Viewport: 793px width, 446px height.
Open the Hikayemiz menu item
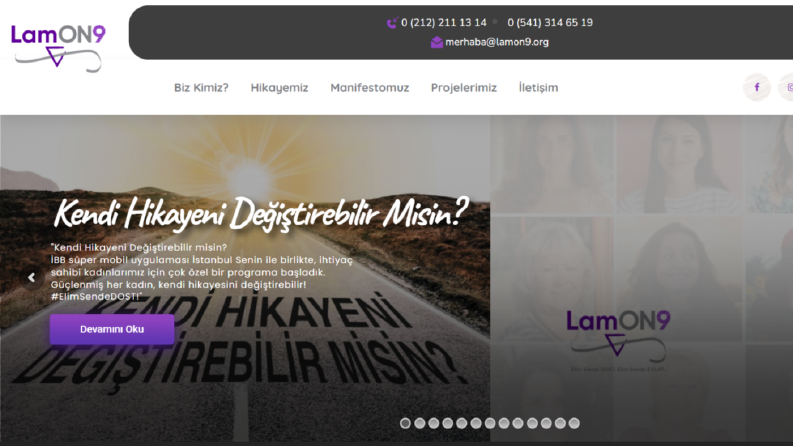pyautogui.click(x=279, y=87)
